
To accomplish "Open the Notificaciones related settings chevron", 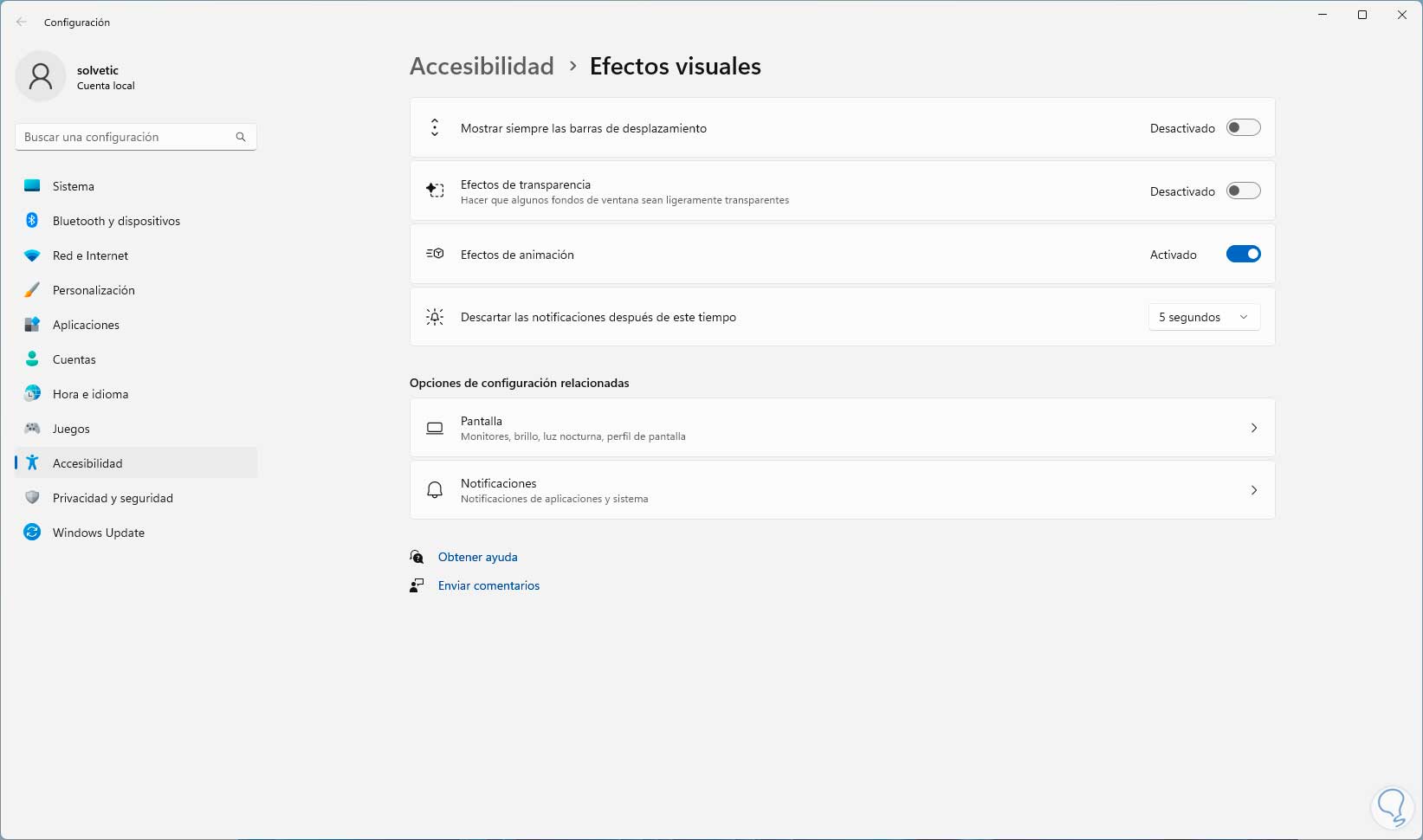I will point(1253,490).
